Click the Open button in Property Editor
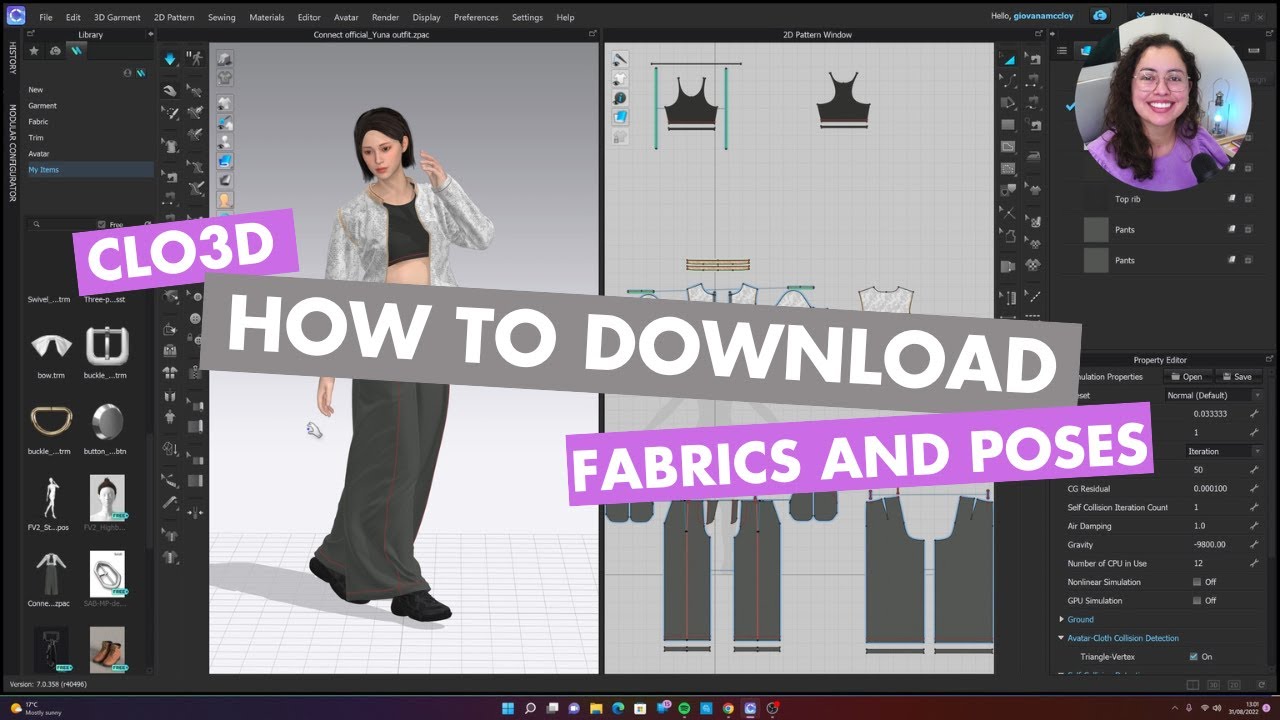This screenshot has width=1280, height=720. [1186, 377]
